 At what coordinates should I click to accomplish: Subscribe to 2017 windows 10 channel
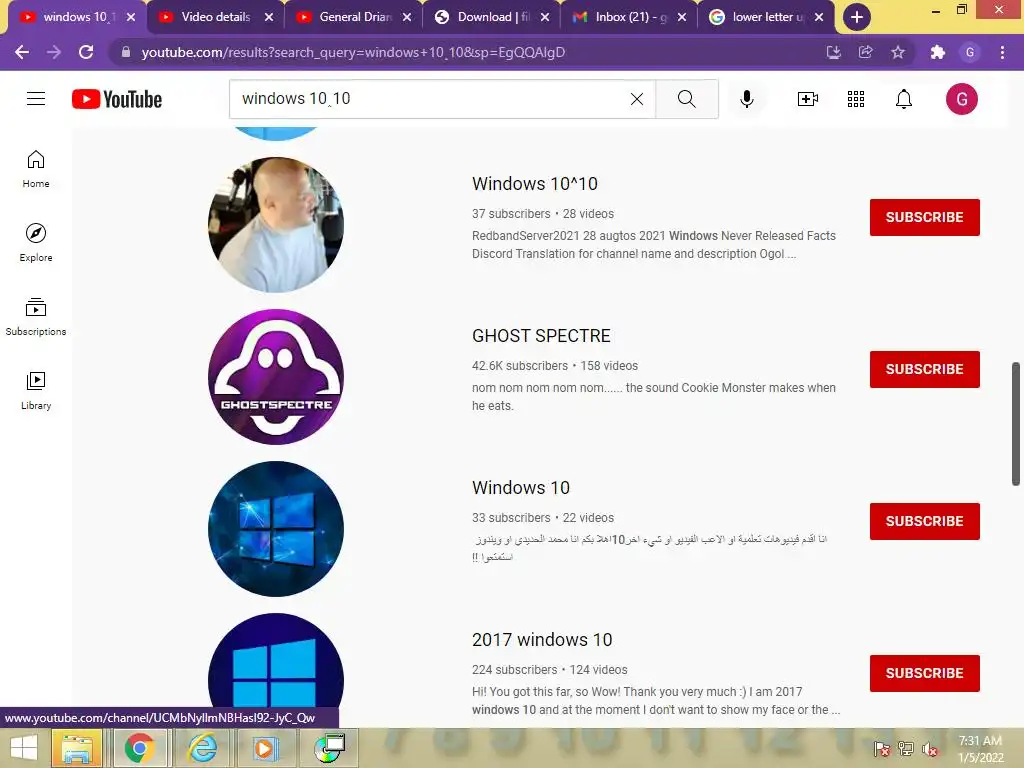coord(924,673)
